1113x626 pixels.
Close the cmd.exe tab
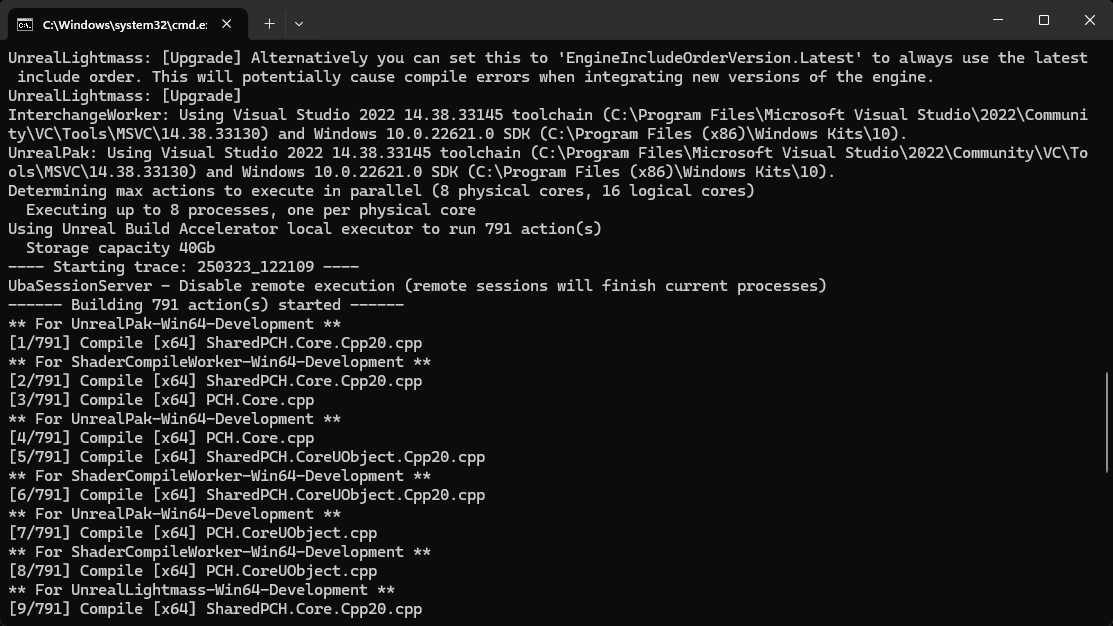[x=226, y=24]
